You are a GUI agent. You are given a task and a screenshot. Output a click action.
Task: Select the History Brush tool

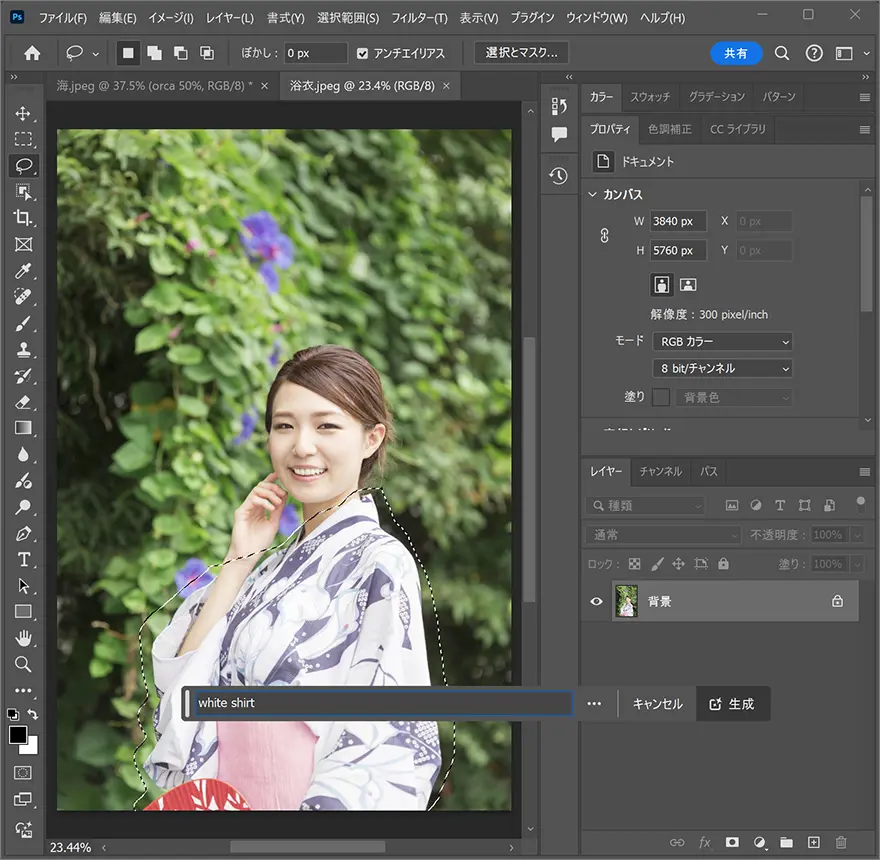pyautogui.click(x=23, y=376)
